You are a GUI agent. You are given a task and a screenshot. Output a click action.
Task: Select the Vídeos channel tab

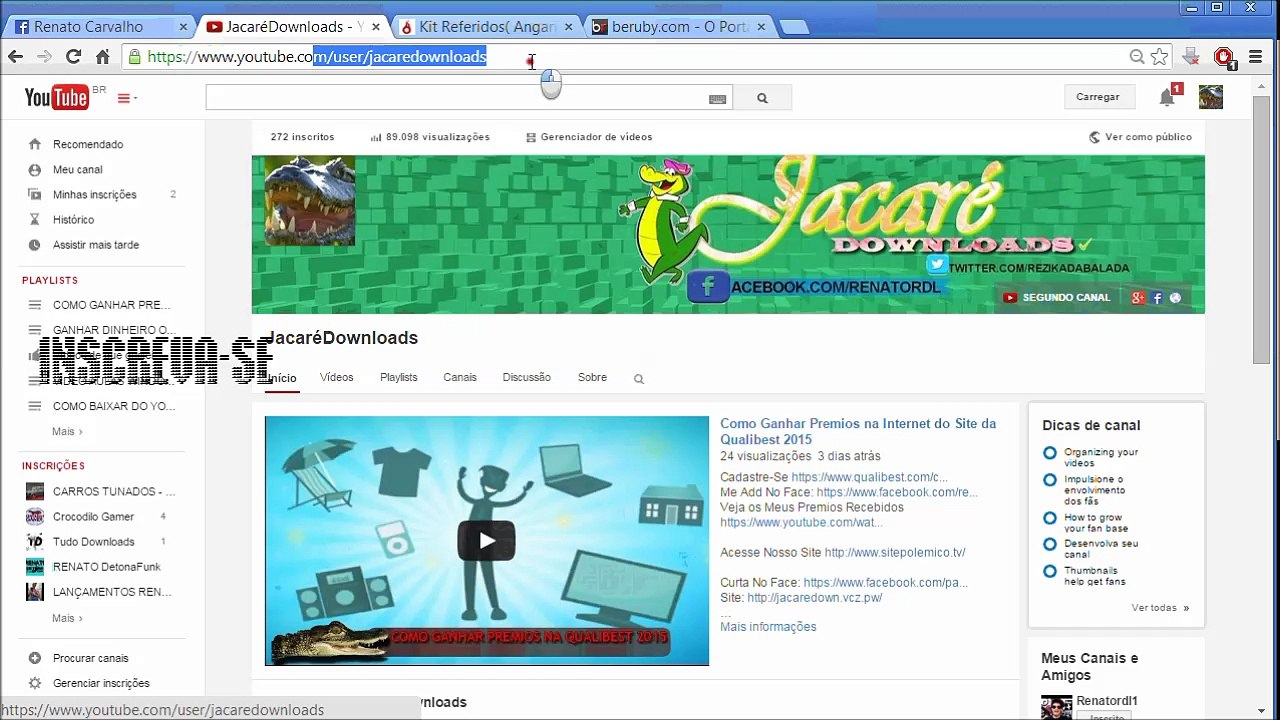pos(337,377)
